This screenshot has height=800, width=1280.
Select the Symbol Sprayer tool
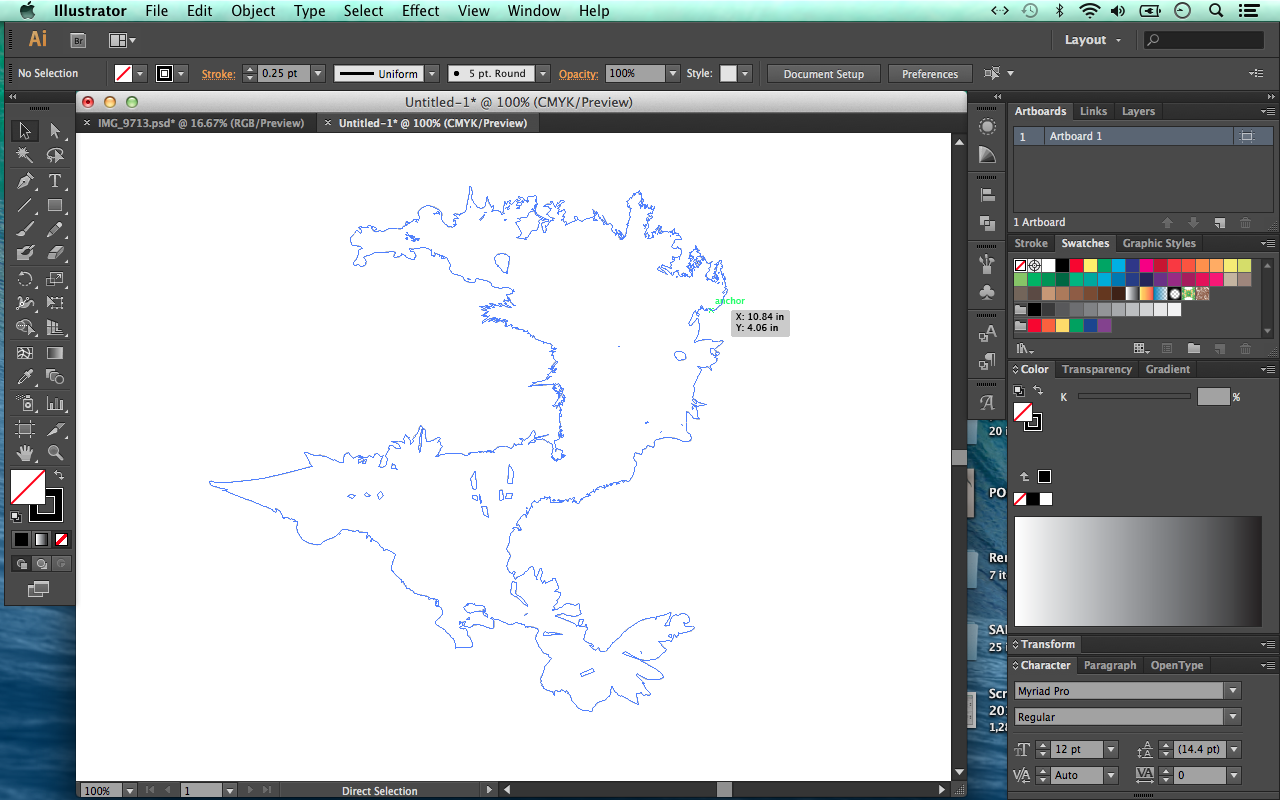[25, 404]
